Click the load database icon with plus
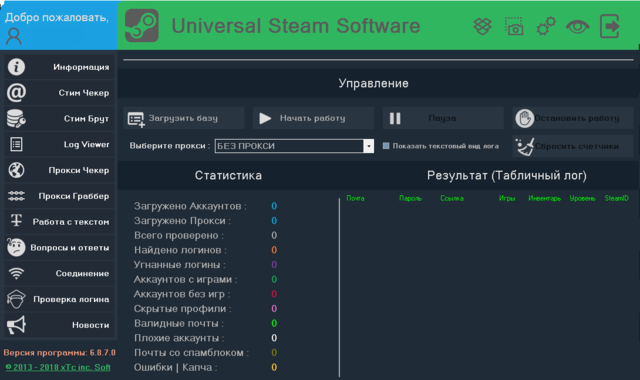The width and height of the screenshot is (640, 380). [x=136, y=119]
